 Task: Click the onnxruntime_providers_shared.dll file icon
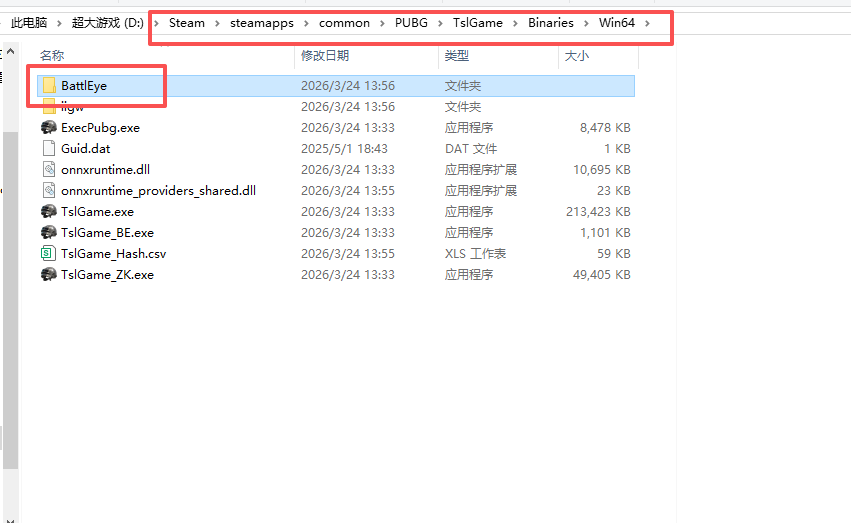tap(49, 191)
